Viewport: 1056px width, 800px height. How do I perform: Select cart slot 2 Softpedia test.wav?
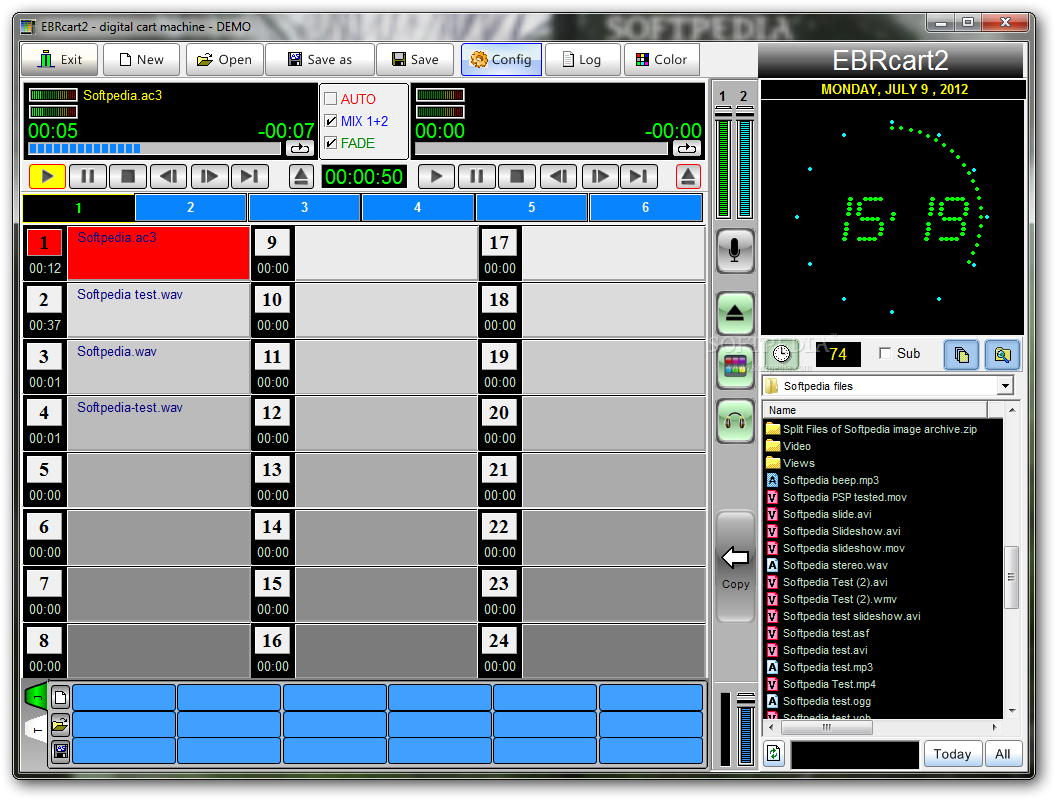158,310
